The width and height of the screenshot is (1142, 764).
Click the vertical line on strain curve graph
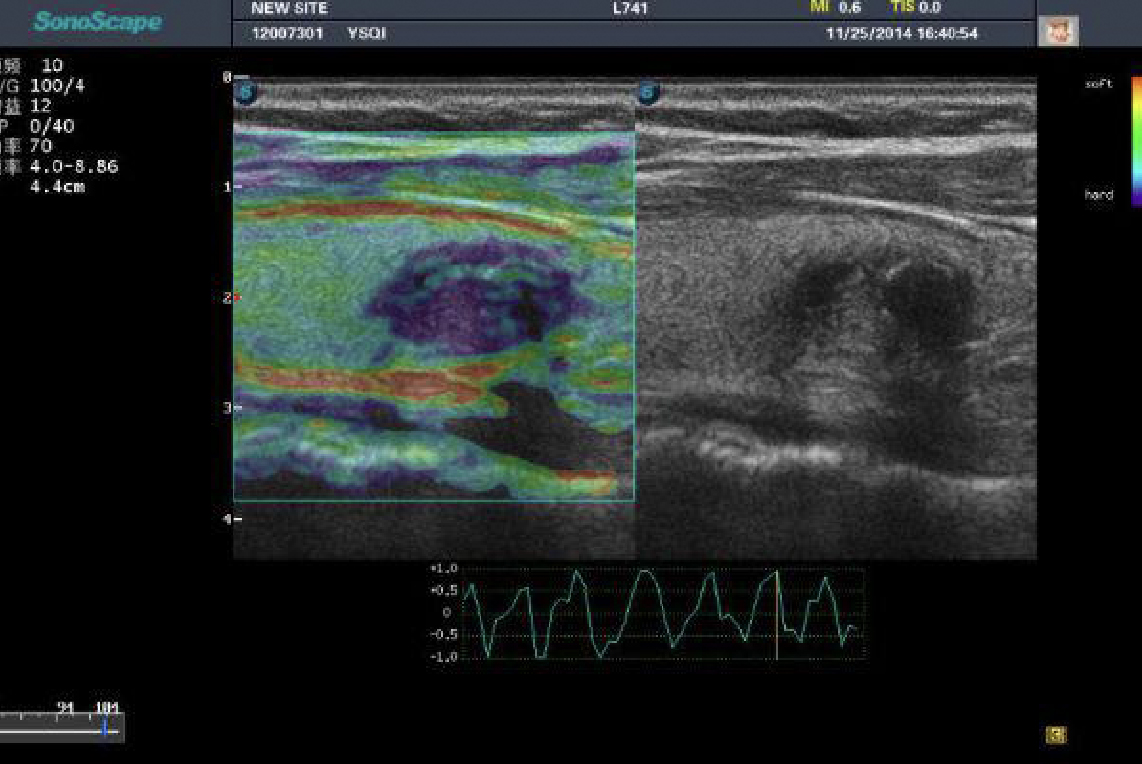[777, 613]
